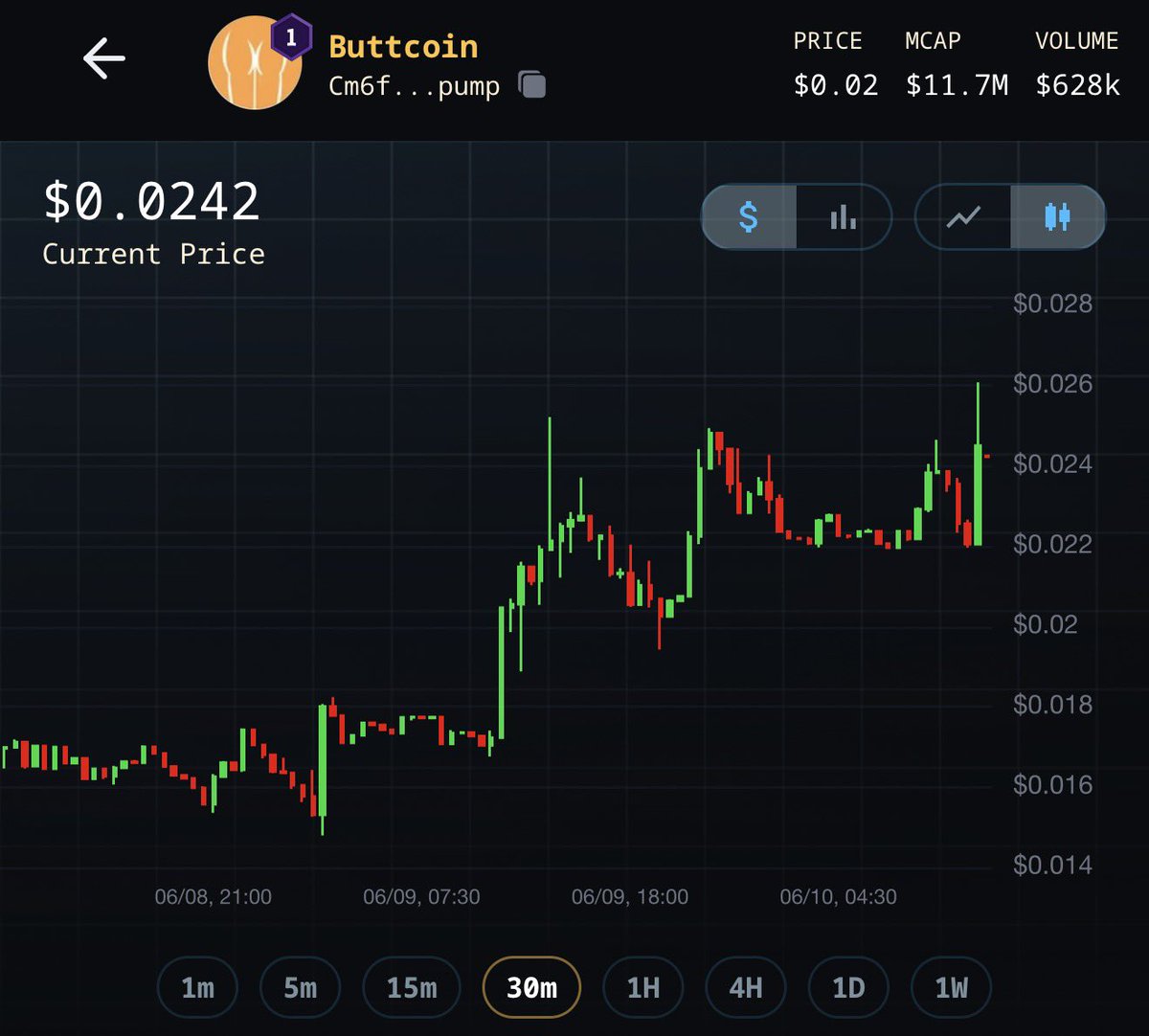
Task: Tap the 06/09, 18:00 time label
Action: (630, 897)
